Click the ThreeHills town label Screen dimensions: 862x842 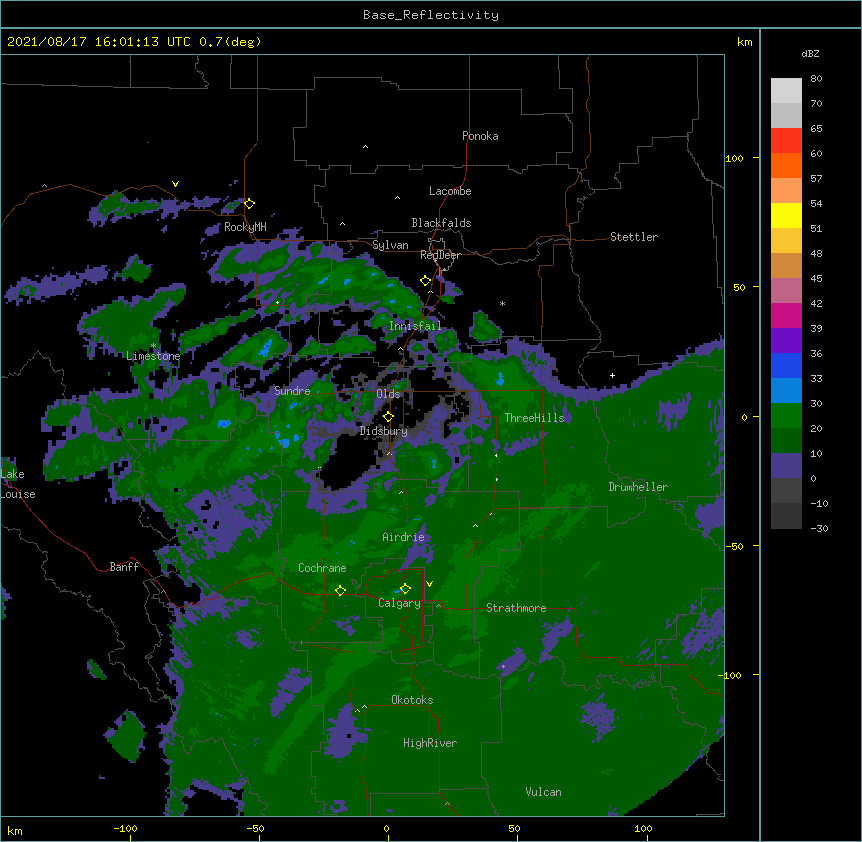pyautogui.click(x=534, y=418)
